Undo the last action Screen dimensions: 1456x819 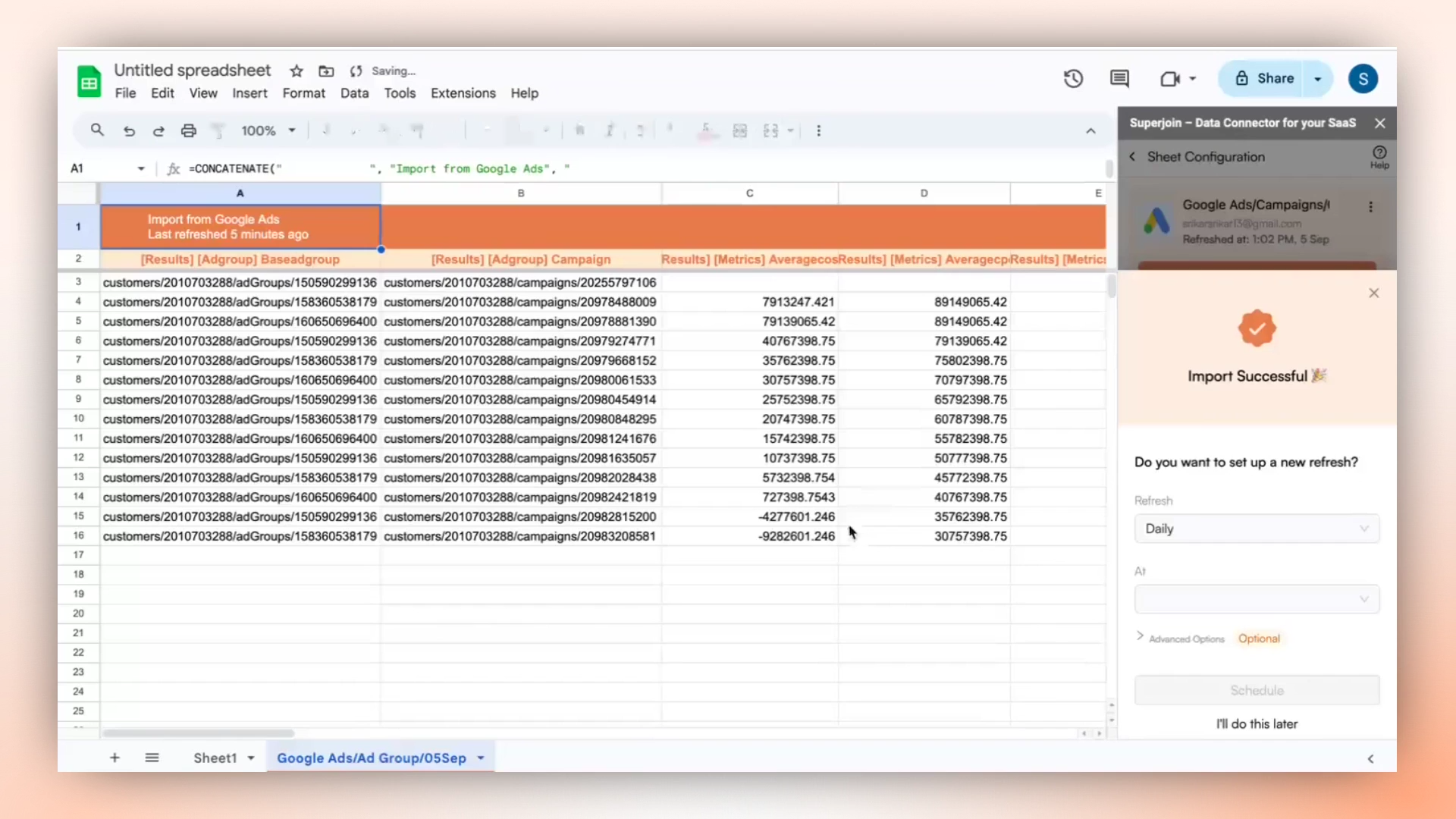(x=129, y=130)
